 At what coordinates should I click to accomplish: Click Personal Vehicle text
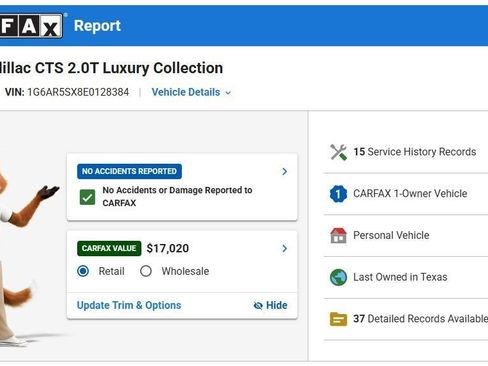391,235
